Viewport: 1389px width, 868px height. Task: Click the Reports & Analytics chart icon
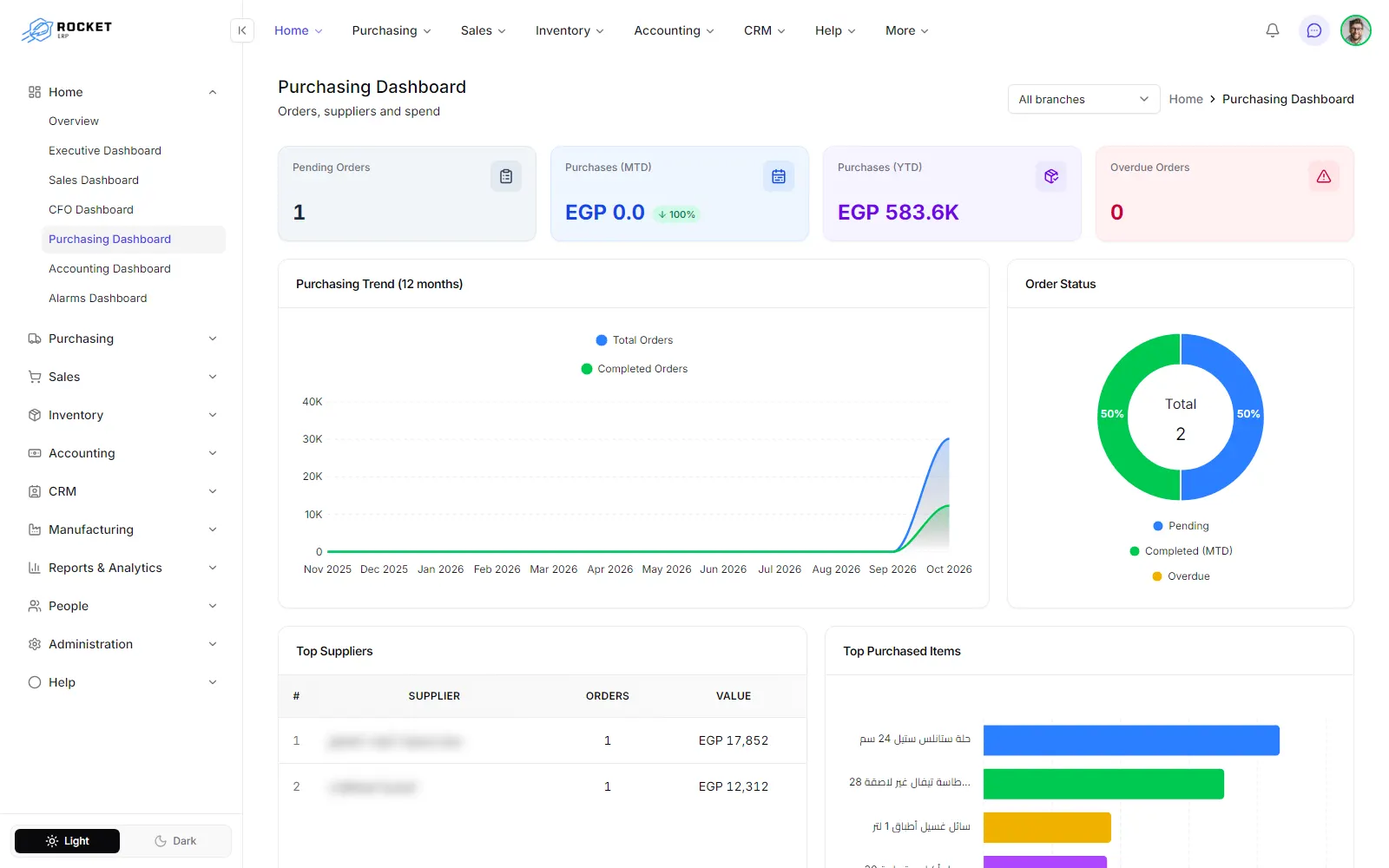(x=35, y=568)
